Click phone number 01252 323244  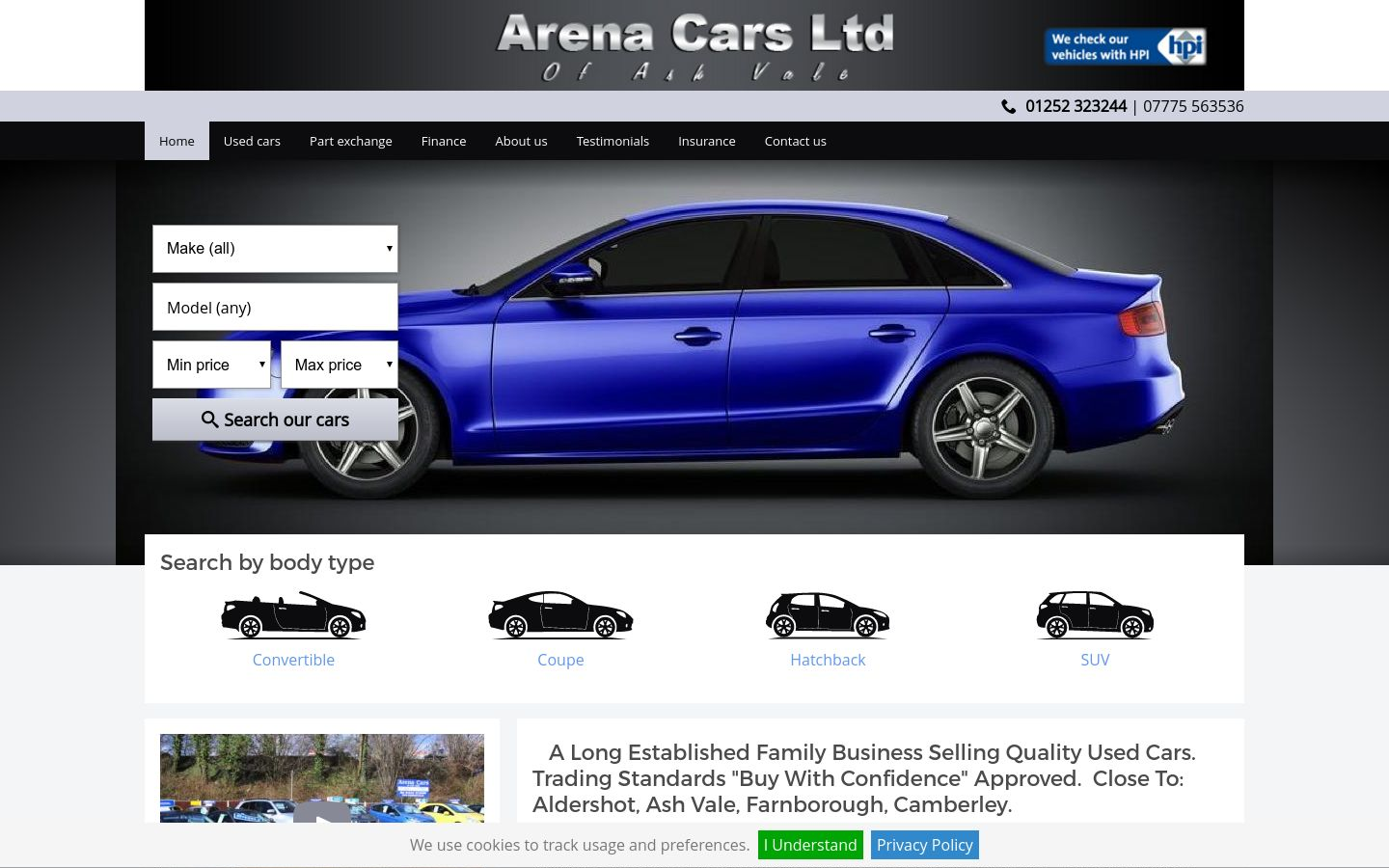(x=1076, y=106)
